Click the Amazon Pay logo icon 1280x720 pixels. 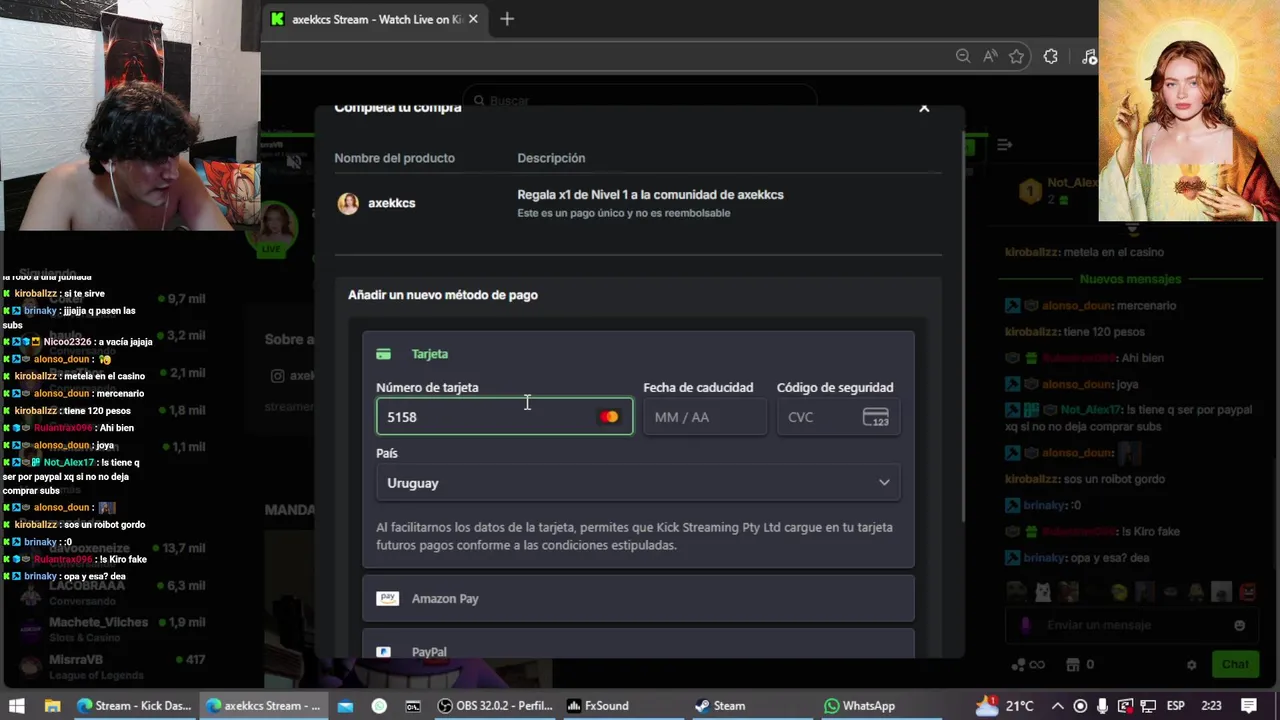coord(387,598)
